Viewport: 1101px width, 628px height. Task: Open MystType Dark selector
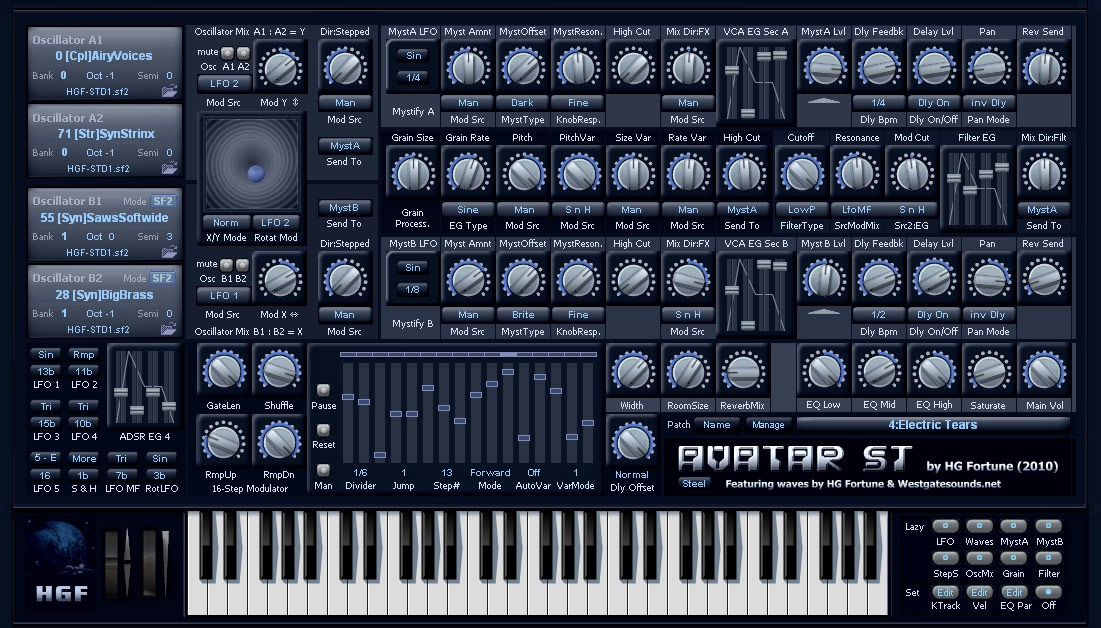522,103
